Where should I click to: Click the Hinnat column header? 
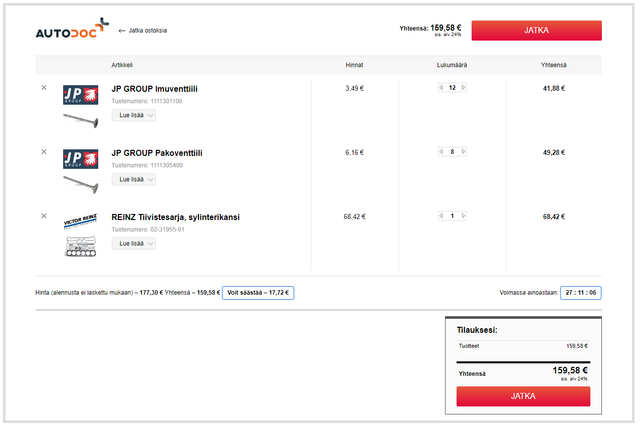coord(354,65)
